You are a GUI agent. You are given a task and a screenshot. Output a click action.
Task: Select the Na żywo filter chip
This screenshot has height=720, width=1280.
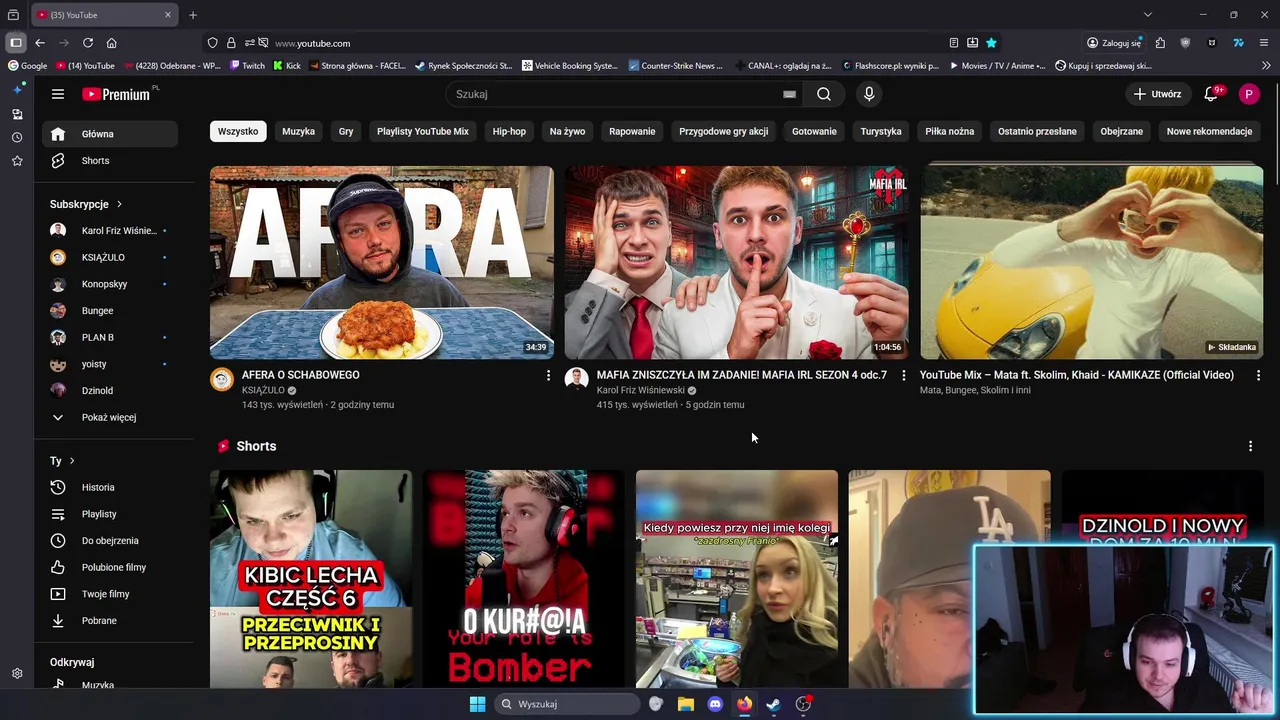(x=567, y=131)
